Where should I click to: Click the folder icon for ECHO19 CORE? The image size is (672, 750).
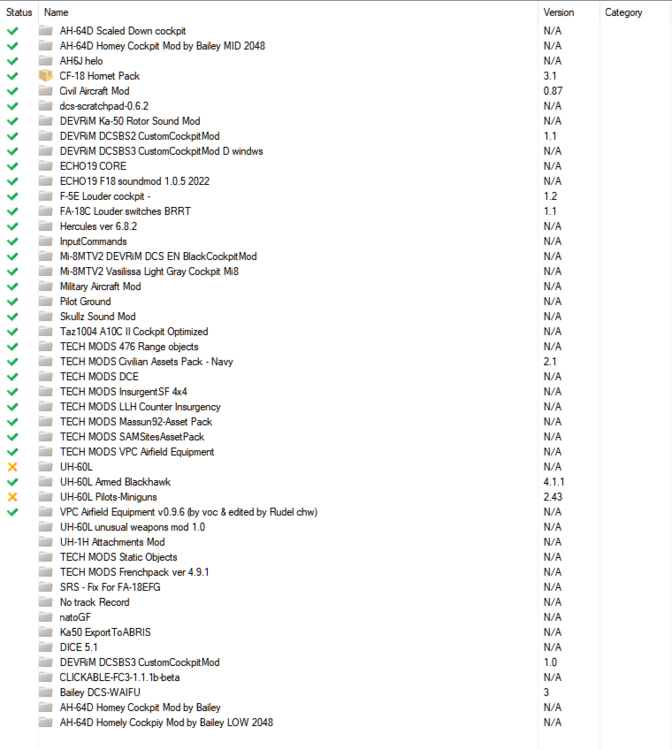(46, 166)
